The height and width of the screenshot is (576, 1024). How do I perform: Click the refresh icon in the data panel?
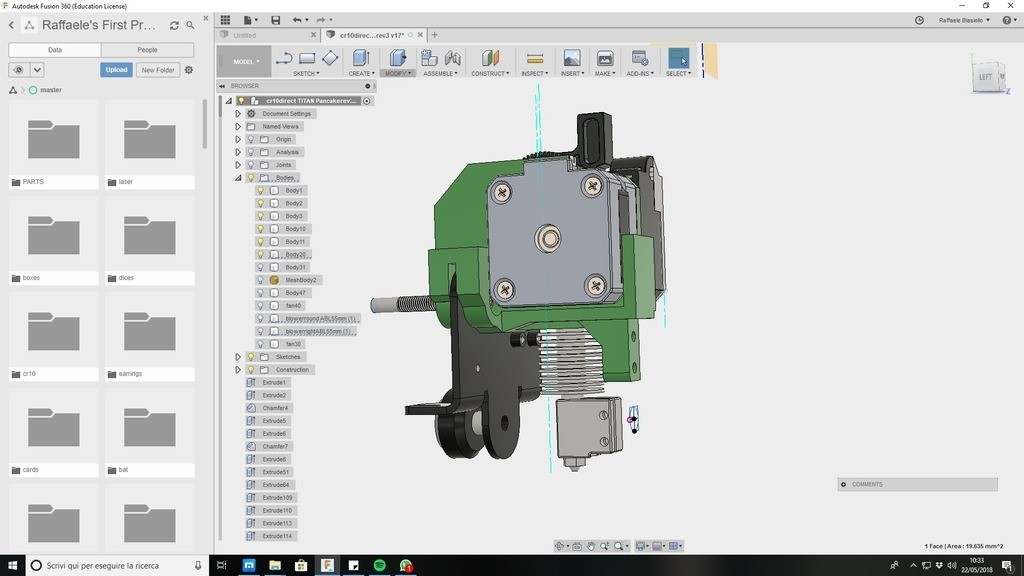174,25
